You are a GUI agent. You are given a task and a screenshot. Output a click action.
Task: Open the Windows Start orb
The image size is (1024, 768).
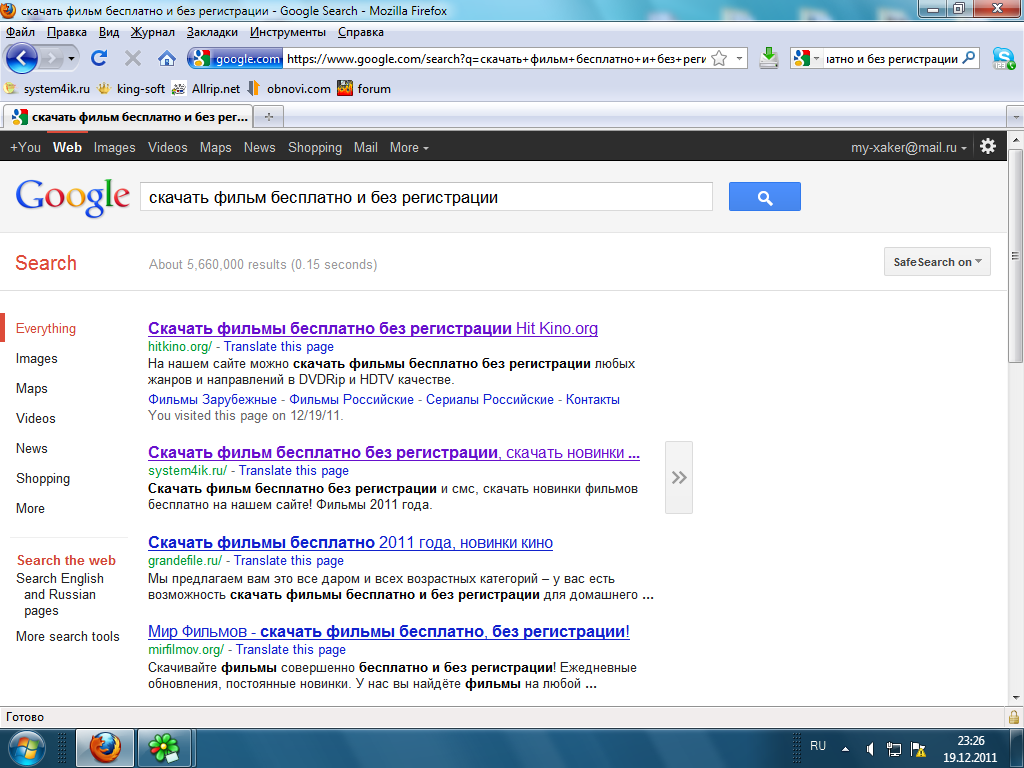(27, 748)
